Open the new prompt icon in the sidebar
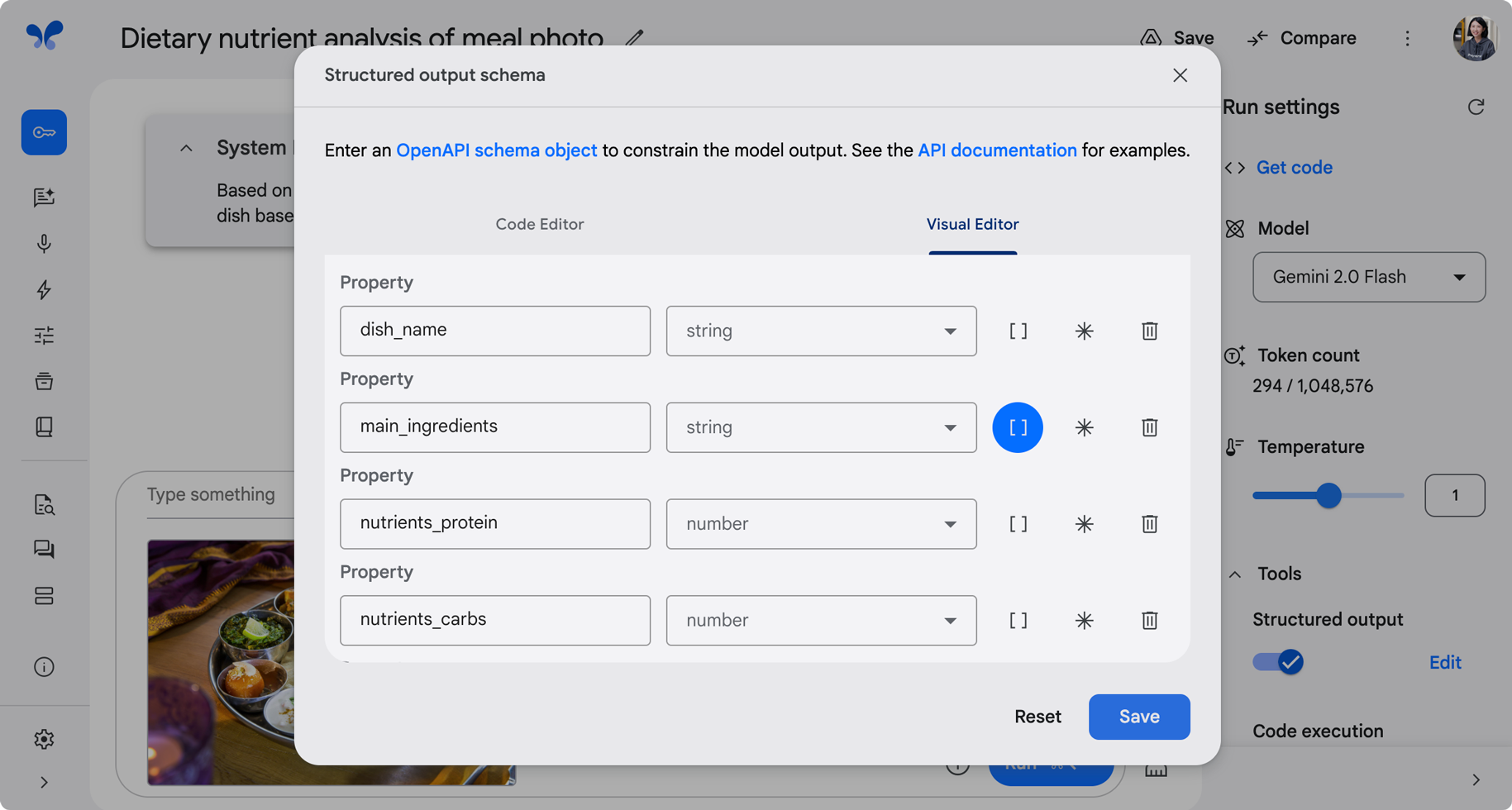Image resolution: width=1512 pixels, height=810 pixels. [x=44, y=197]
